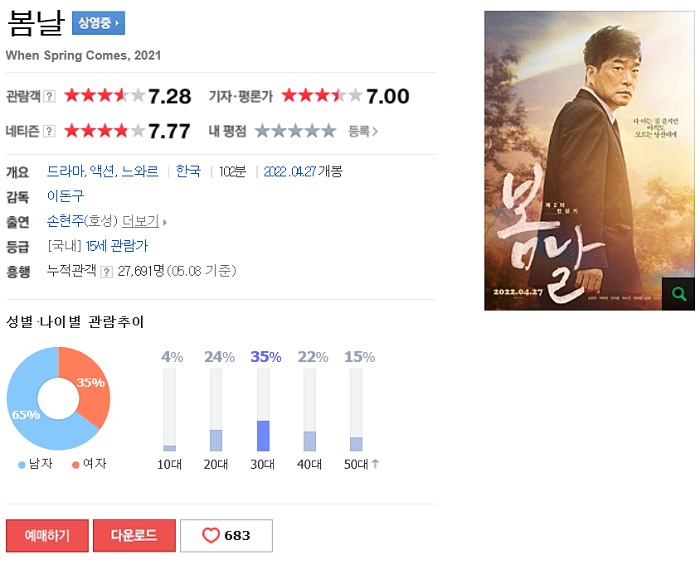Click the 예매하기 booking button
Viewport: 700px width, 564px height.
click(47, 535)
